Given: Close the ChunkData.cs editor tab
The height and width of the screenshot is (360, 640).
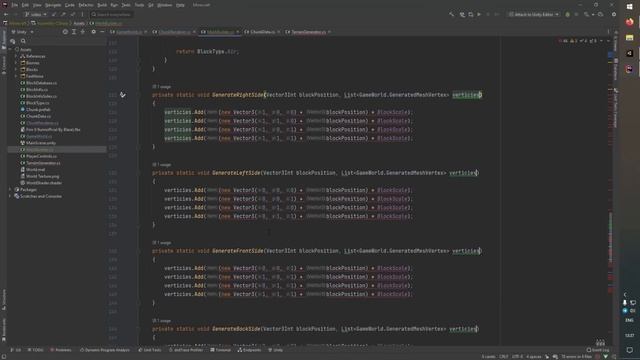Looking at the screenshot, I should (x=279, y=32).
